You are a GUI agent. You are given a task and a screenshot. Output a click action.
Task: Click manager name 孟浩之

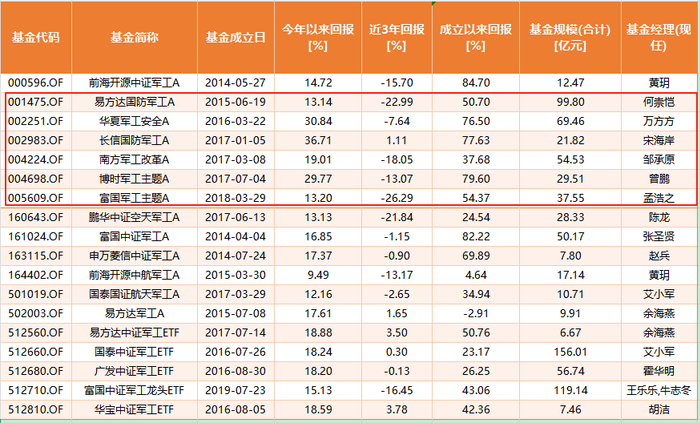pos(658,198)
